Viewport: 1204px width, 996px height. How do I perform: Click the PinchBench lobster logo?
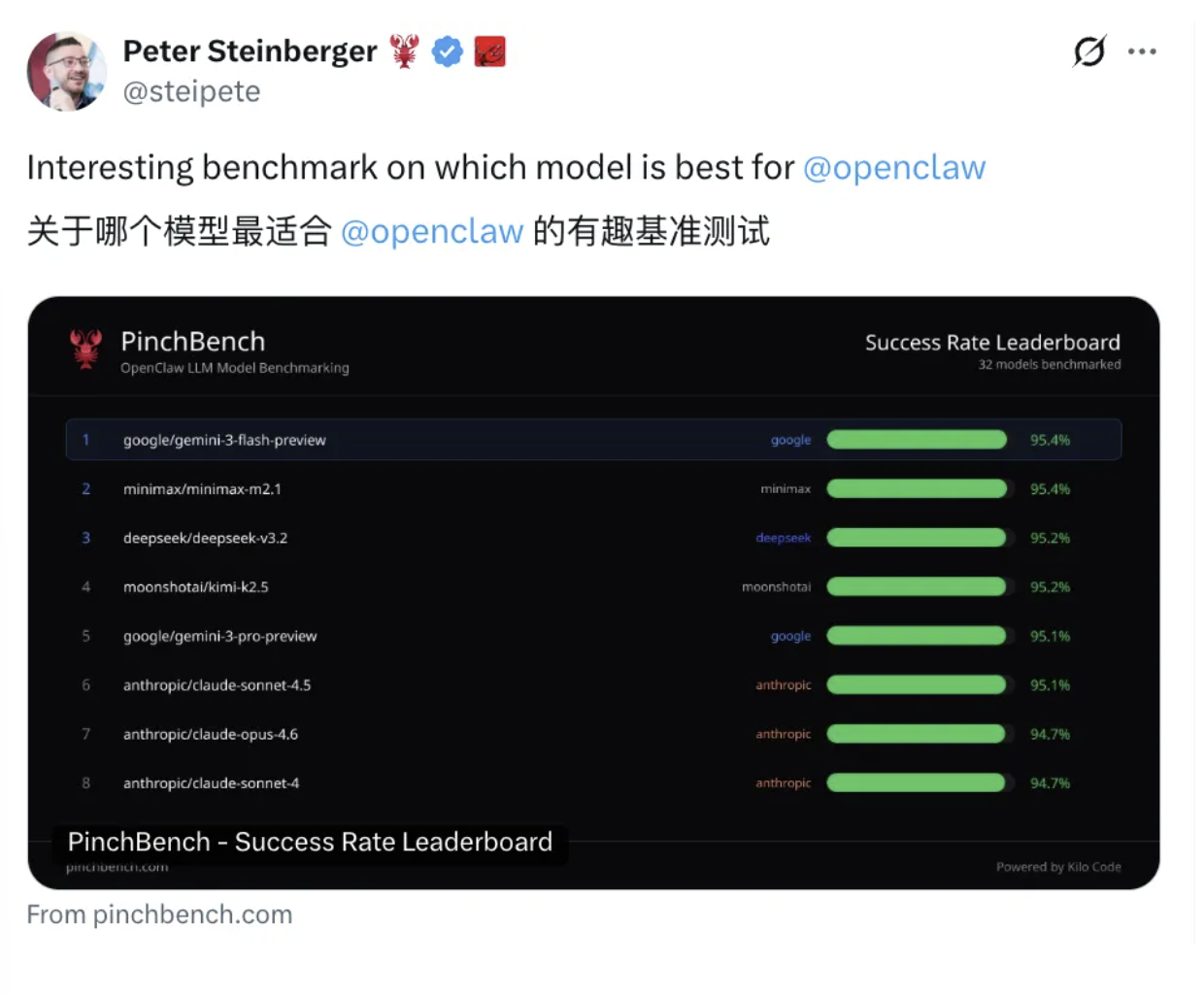(x=86, y=349)
